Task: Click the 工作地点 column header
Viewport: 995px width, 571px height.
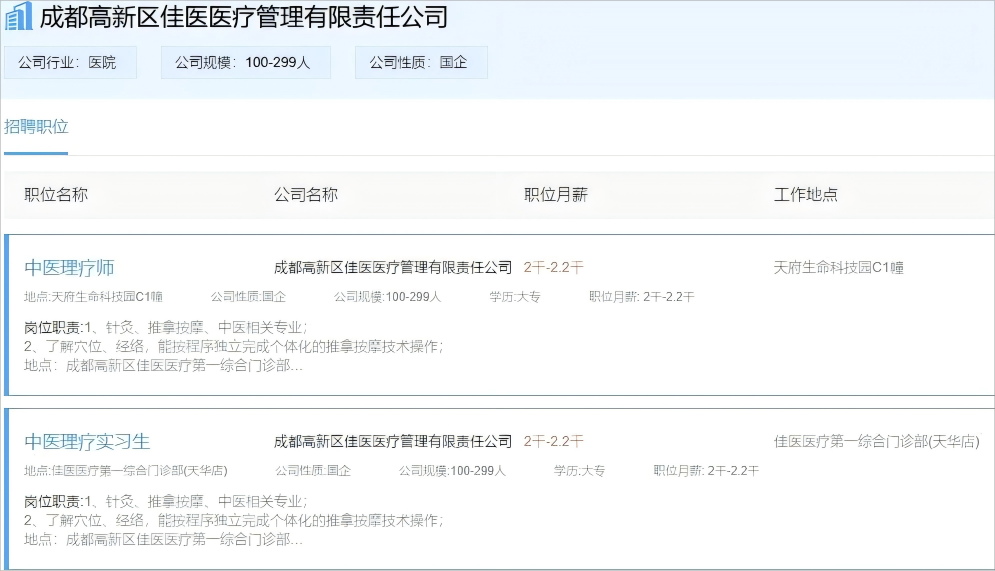Action: pyautogui.click(x=806, y=195)
